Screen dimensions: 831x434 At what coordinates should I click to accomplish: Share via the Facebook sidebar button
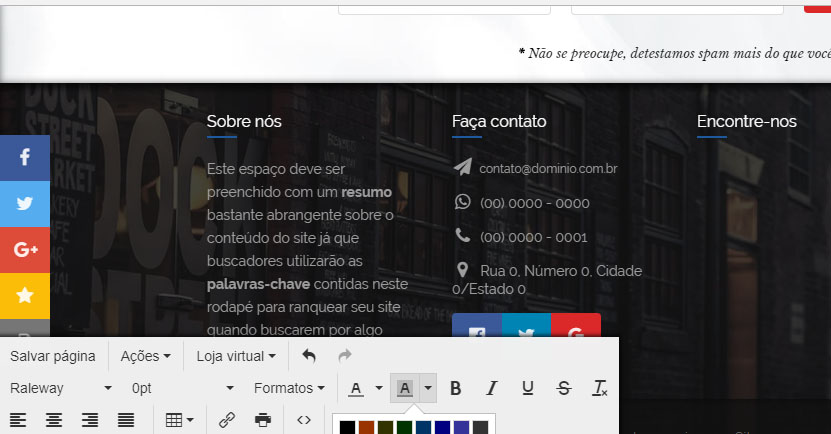(25, 158)
